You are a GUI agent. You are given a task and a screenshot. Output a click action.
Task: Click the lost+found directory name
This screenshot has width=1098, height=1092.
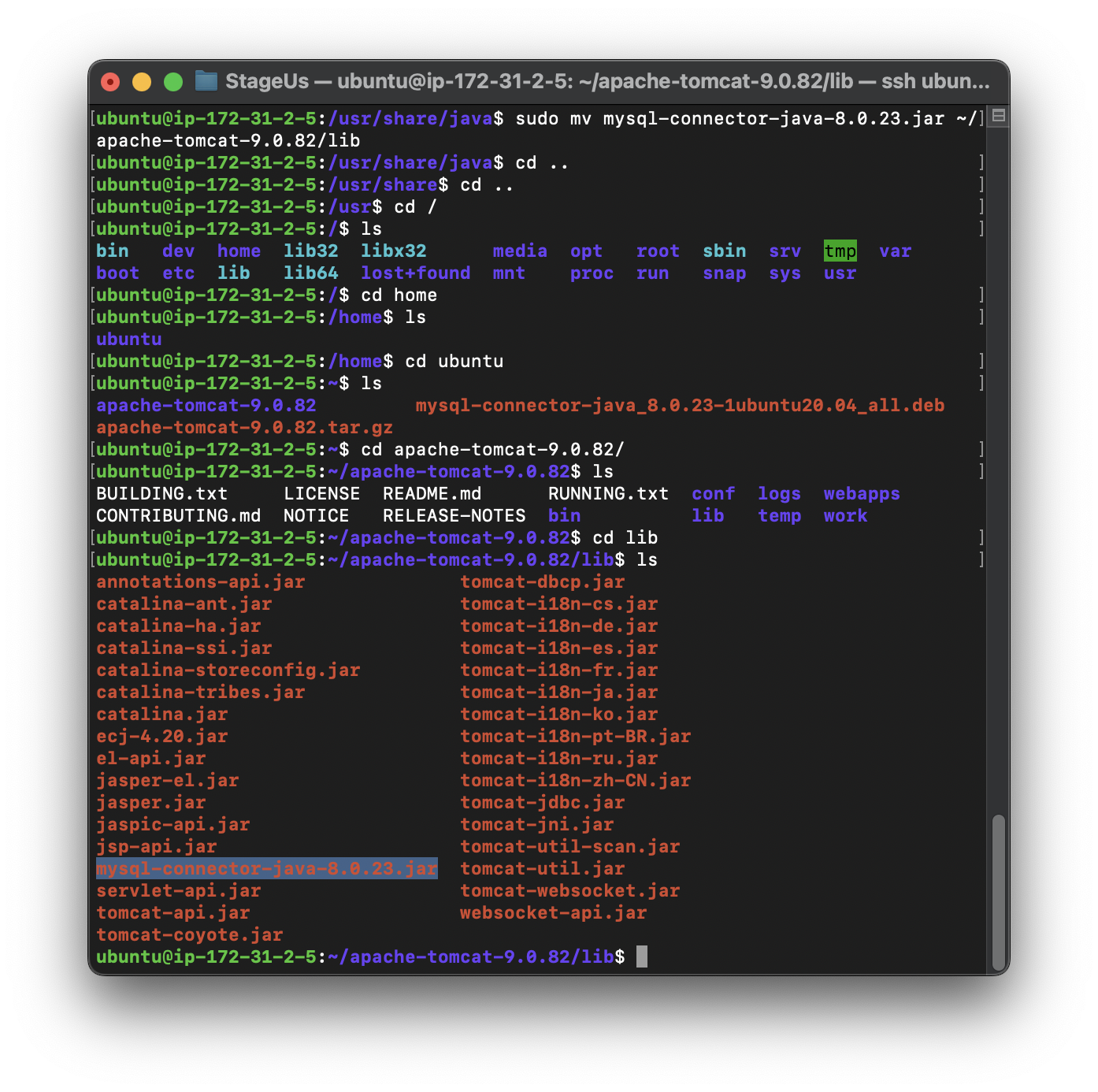(416, 273)
